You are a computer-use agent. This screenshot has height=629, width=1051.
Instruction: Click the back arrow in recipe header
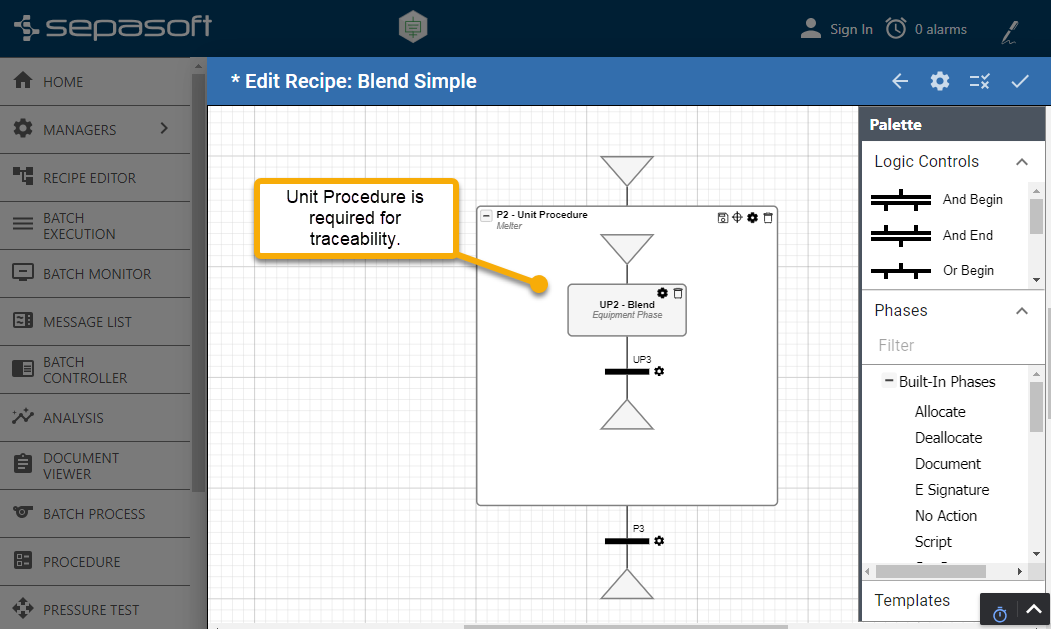click(x=900, y=82)
